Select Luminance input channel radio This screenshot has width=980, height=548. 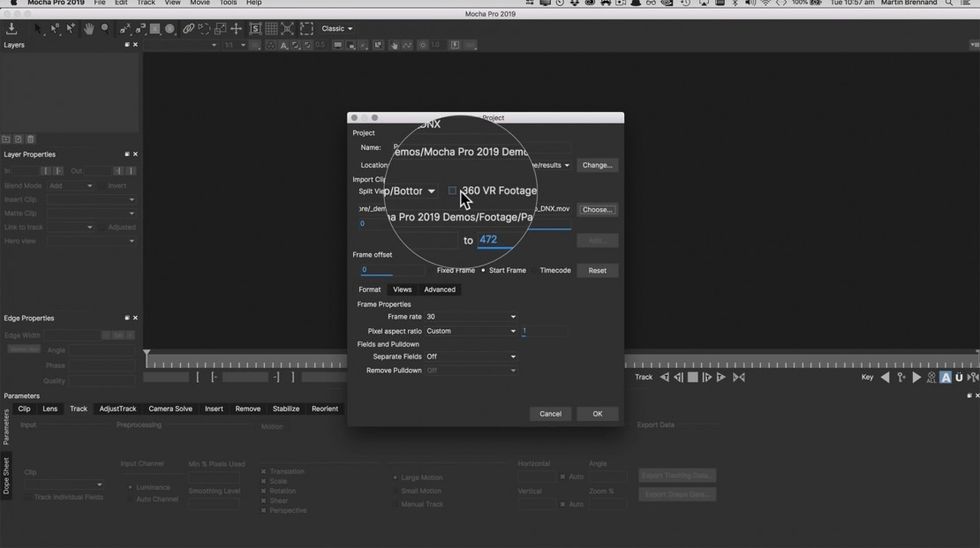[x=130, y=487]
